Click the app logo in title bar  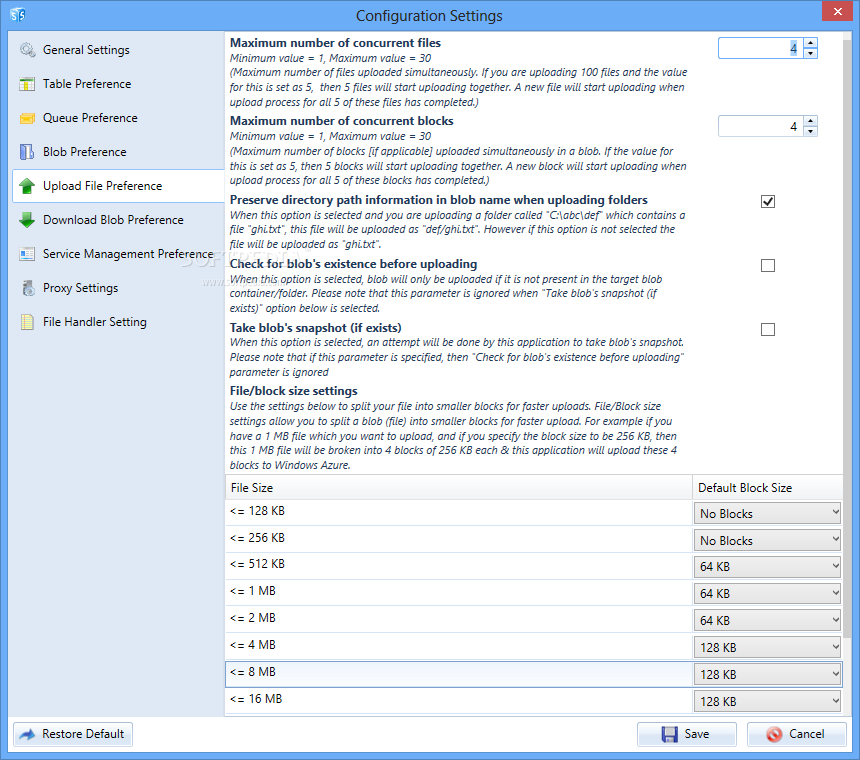[x=18, y=15]
